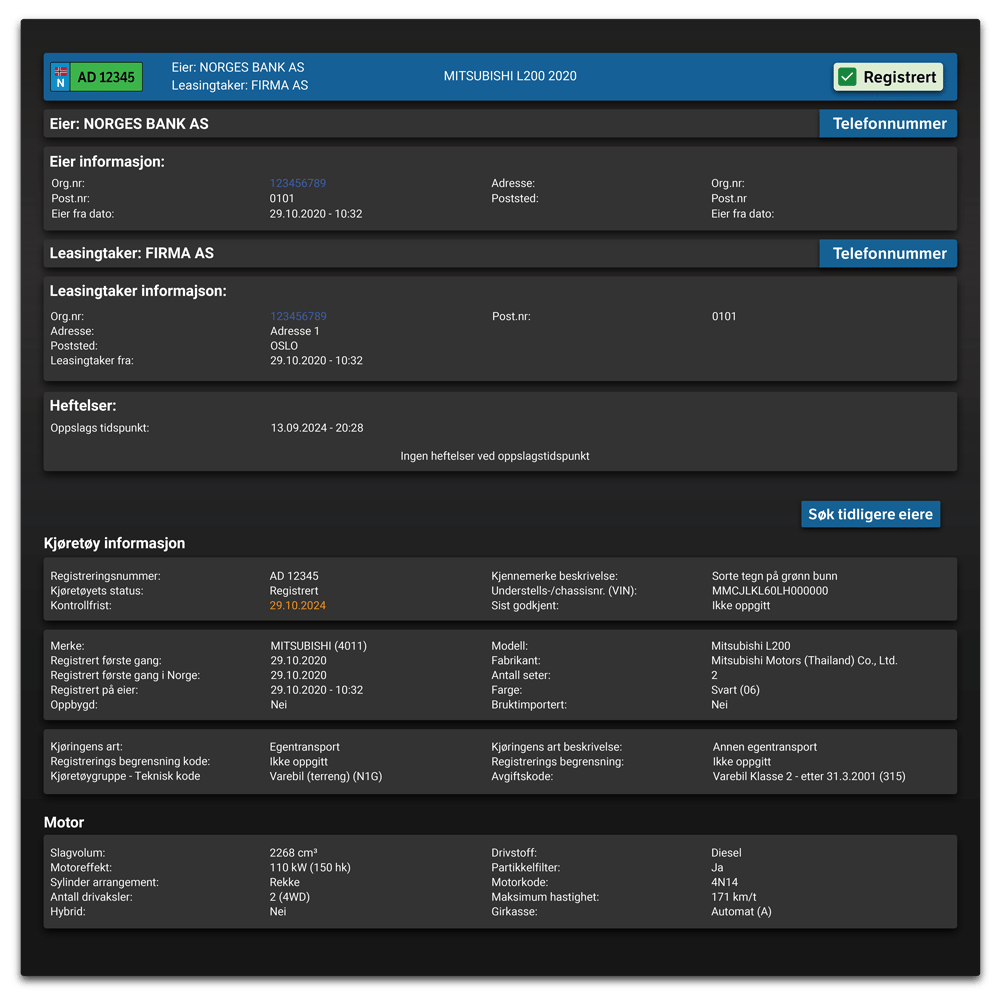The width and height of the screenshot is (1000, 1000).
Task: Click the Kjøringens art value Egentransport
Action: [x=305, y=747]
